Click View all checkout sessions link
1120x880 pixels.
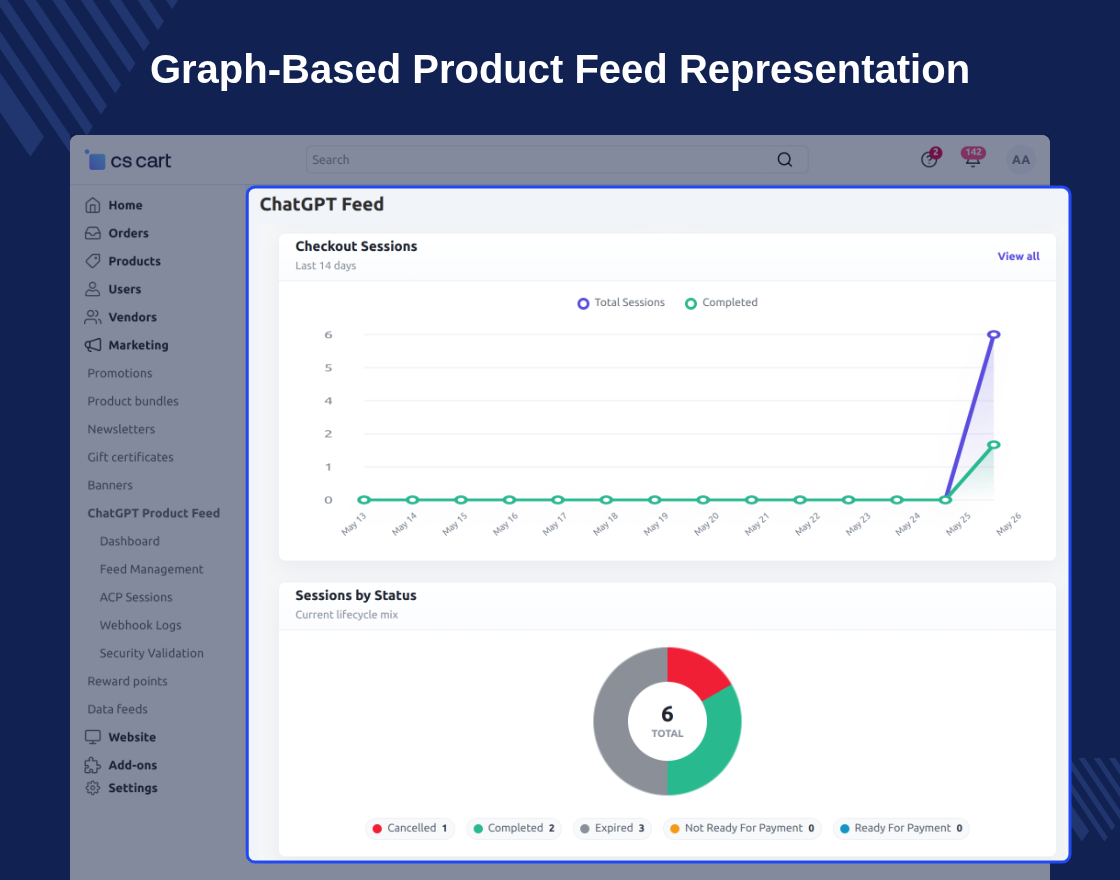pyautogui.click(x=1019, y=256)
